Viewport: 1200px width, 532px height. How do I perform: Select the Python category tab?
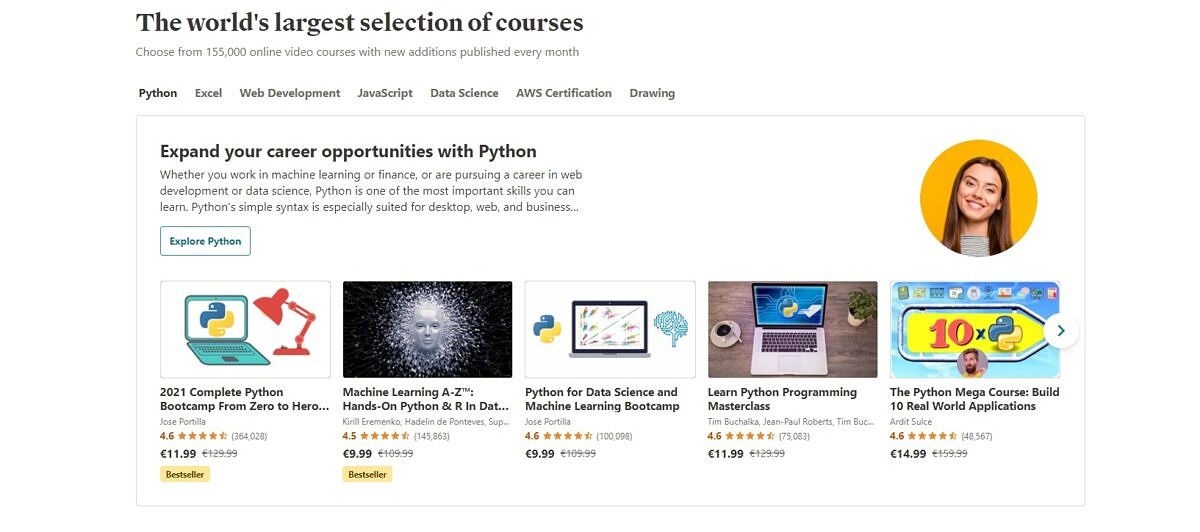158,93
